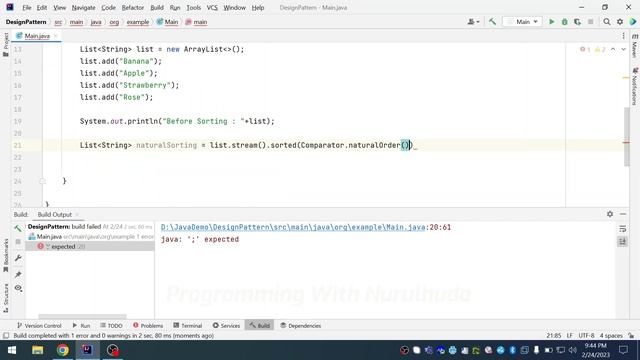Pin the Build Output tab

(x=18, y=274)
